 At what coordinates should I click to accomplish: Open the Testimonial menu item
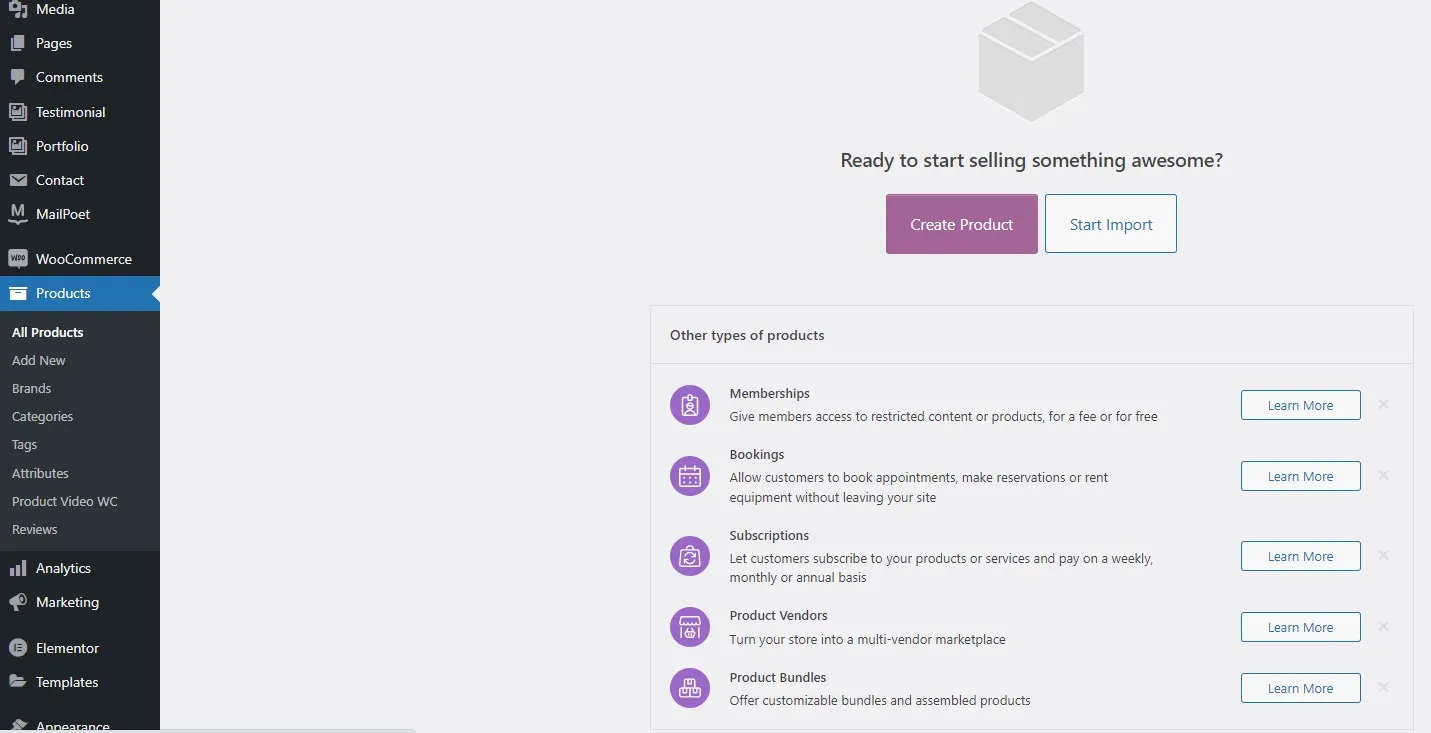coord(80,112)
